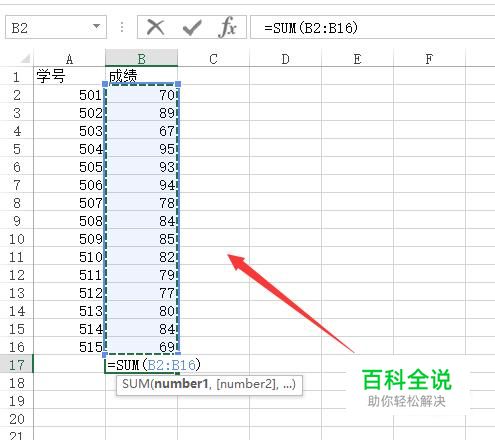The width and height of the screenshot is (495, 440).
Task: Click the cell containing 学号
Action: pos(69,77)
